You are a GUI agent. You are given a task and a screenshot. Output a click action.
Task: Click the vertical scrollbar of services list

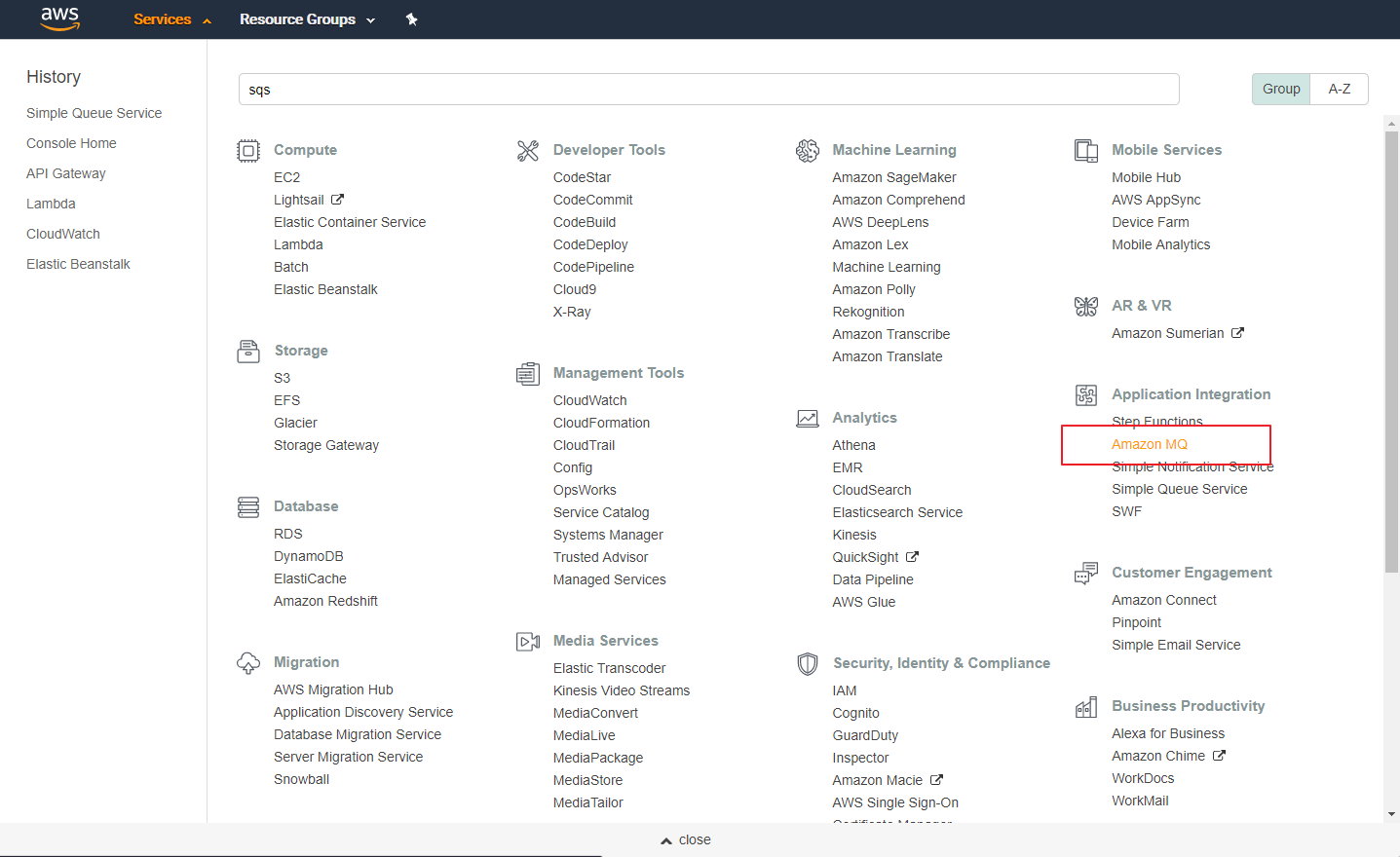point(1391,351)
